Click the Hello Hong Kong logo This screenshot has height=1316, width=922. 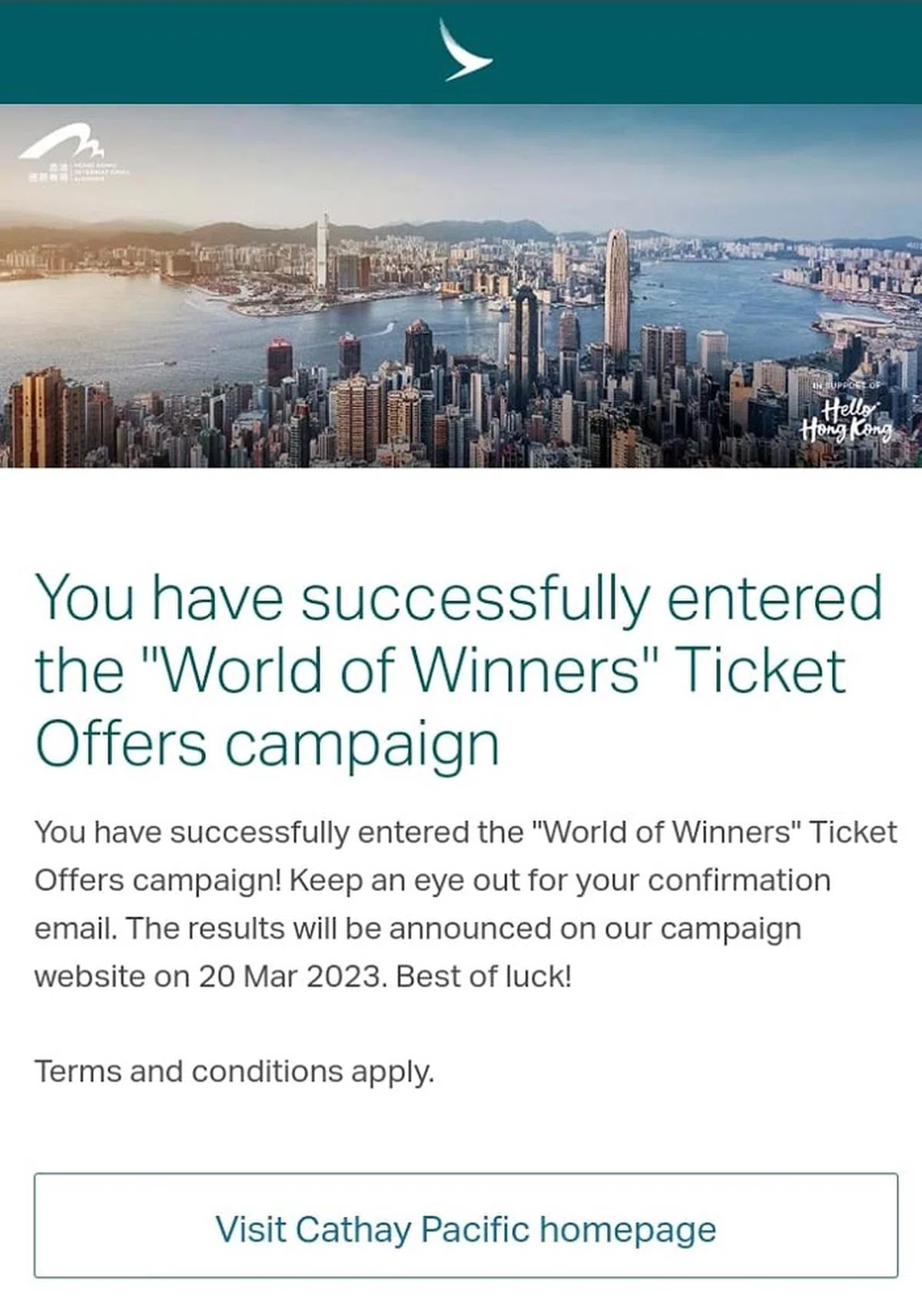pos(847,420)
